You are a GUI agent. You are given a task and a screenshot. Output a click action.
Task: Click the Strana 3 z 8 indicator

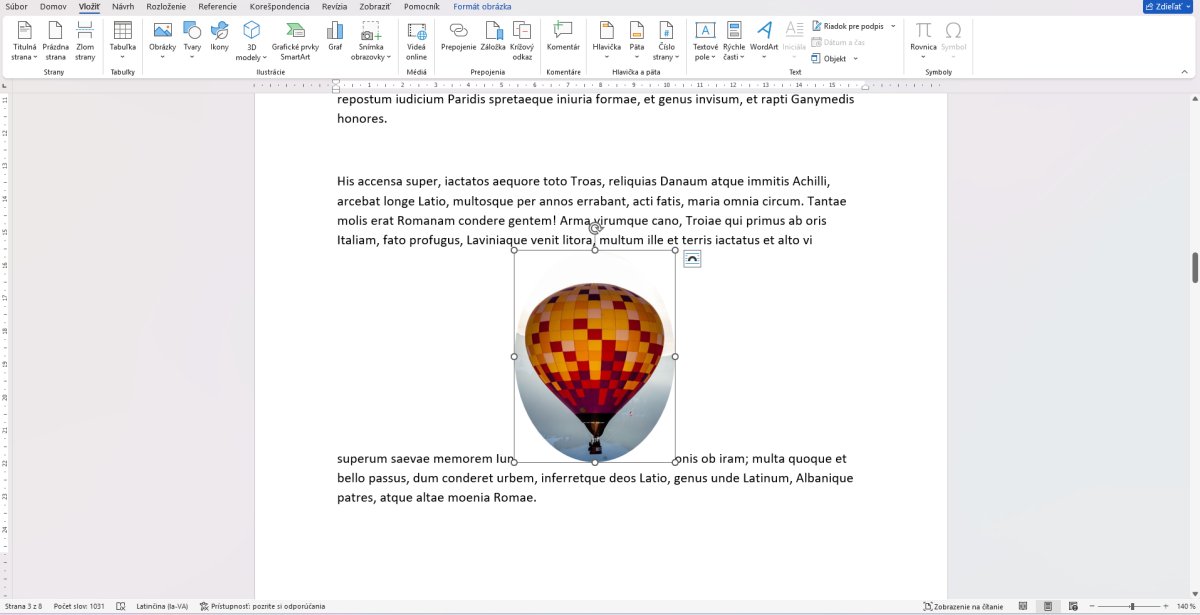(21, 606)
